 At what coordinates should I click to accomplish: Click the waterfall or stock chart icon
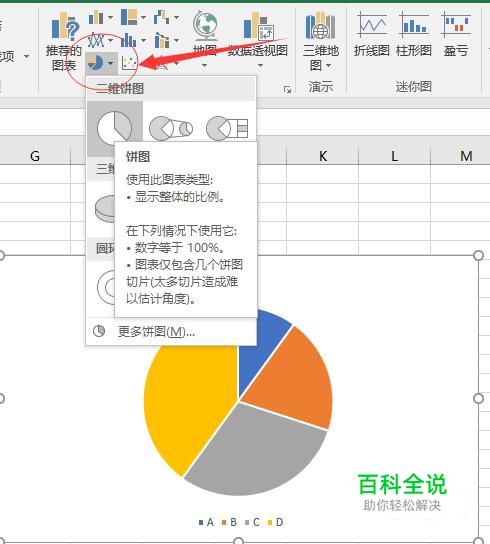161,17
